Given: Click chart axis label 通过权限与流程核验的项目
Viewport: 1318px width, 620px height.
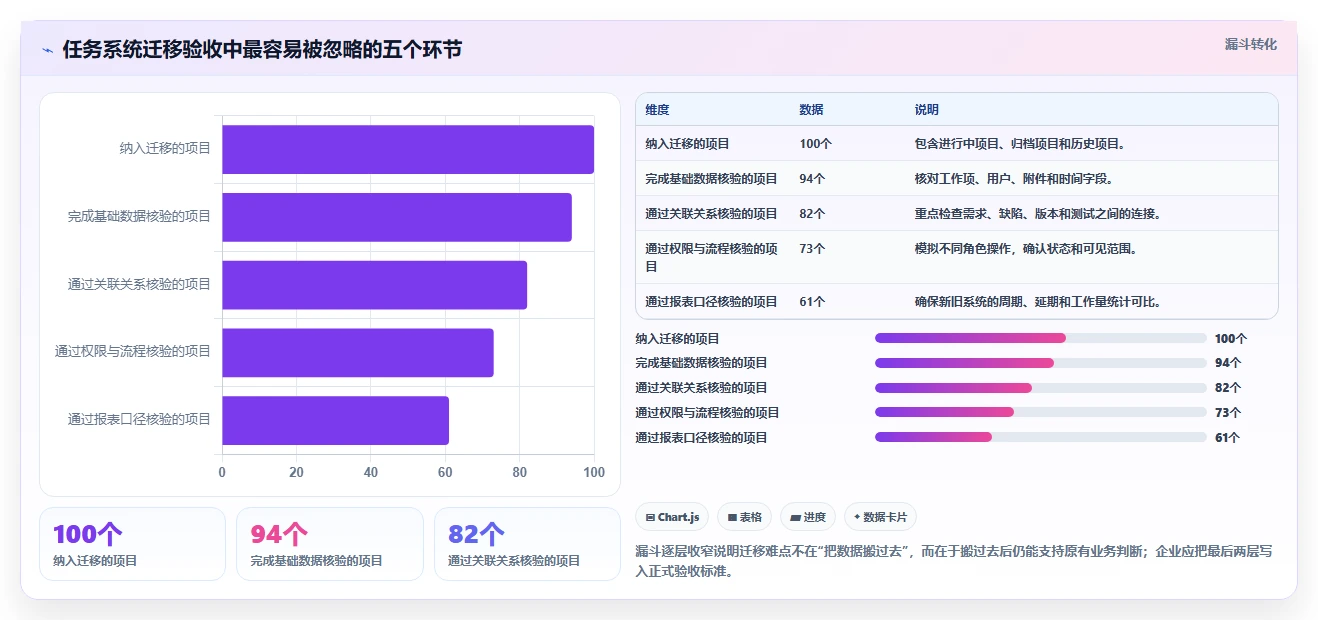Looking at the screenshot, I should pos(133,352).
